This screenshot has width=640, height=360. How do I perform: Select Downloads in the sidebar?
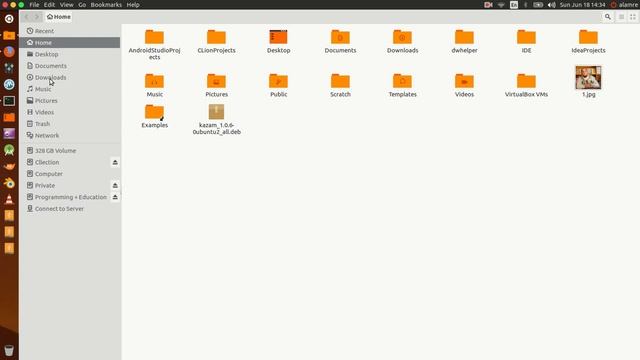70,77
